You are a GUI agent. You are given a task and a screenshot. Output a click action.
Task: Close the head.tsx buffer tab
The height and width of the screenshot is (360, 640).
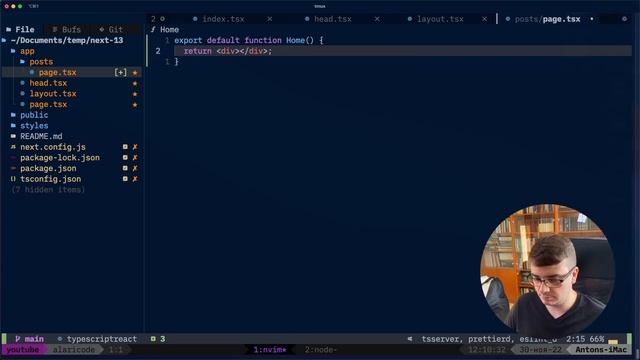pyautogui.click(x=377, y=19)
